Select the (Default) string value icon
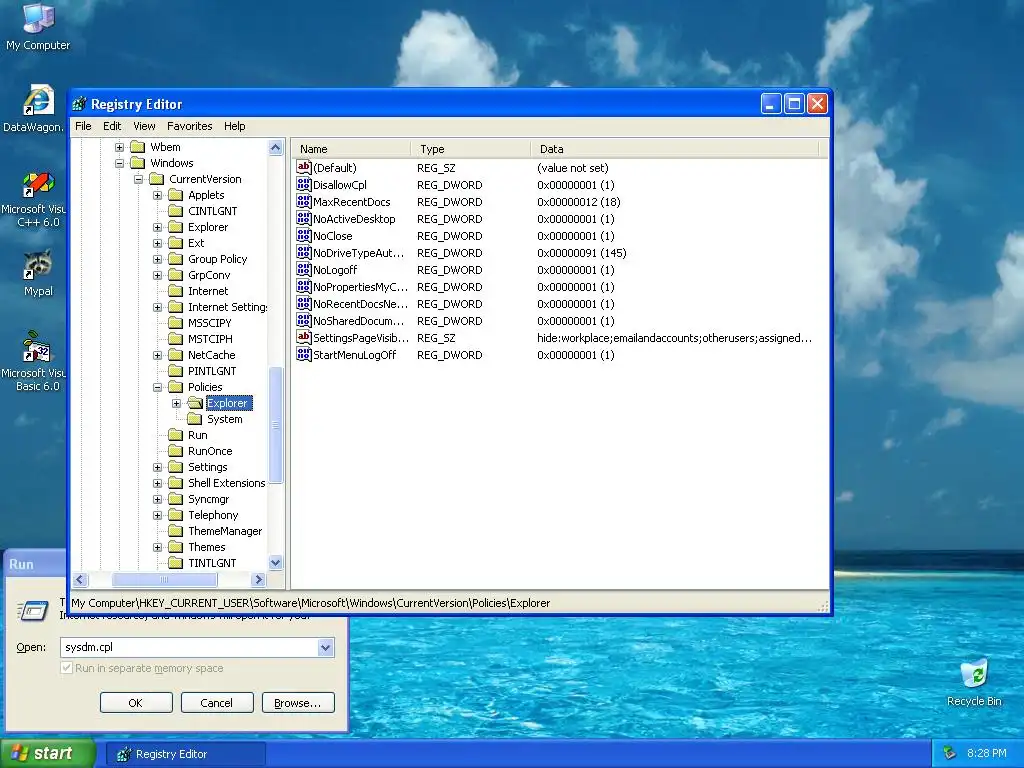Screen dimensions: 1024x768 click(304, 168)
